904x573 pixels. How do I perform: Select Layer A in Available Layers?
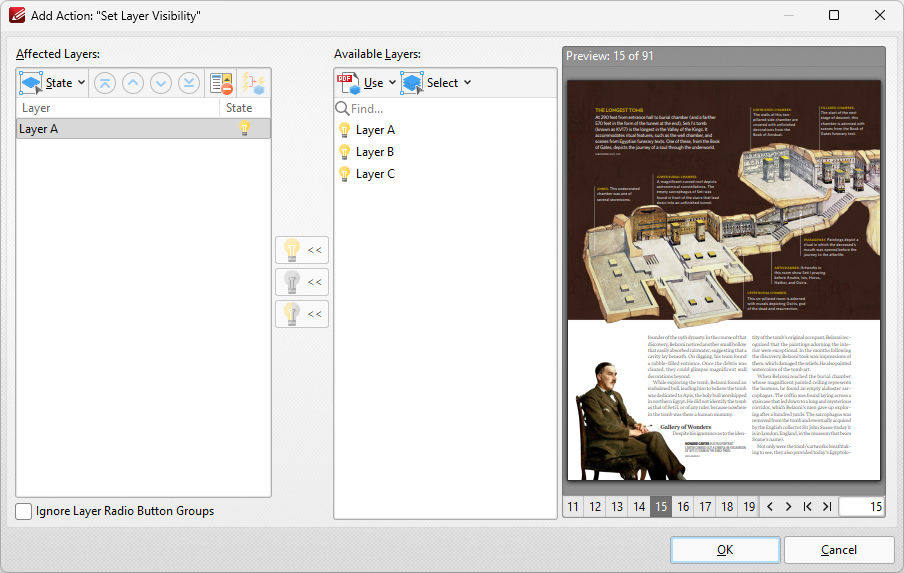(375, 130)
